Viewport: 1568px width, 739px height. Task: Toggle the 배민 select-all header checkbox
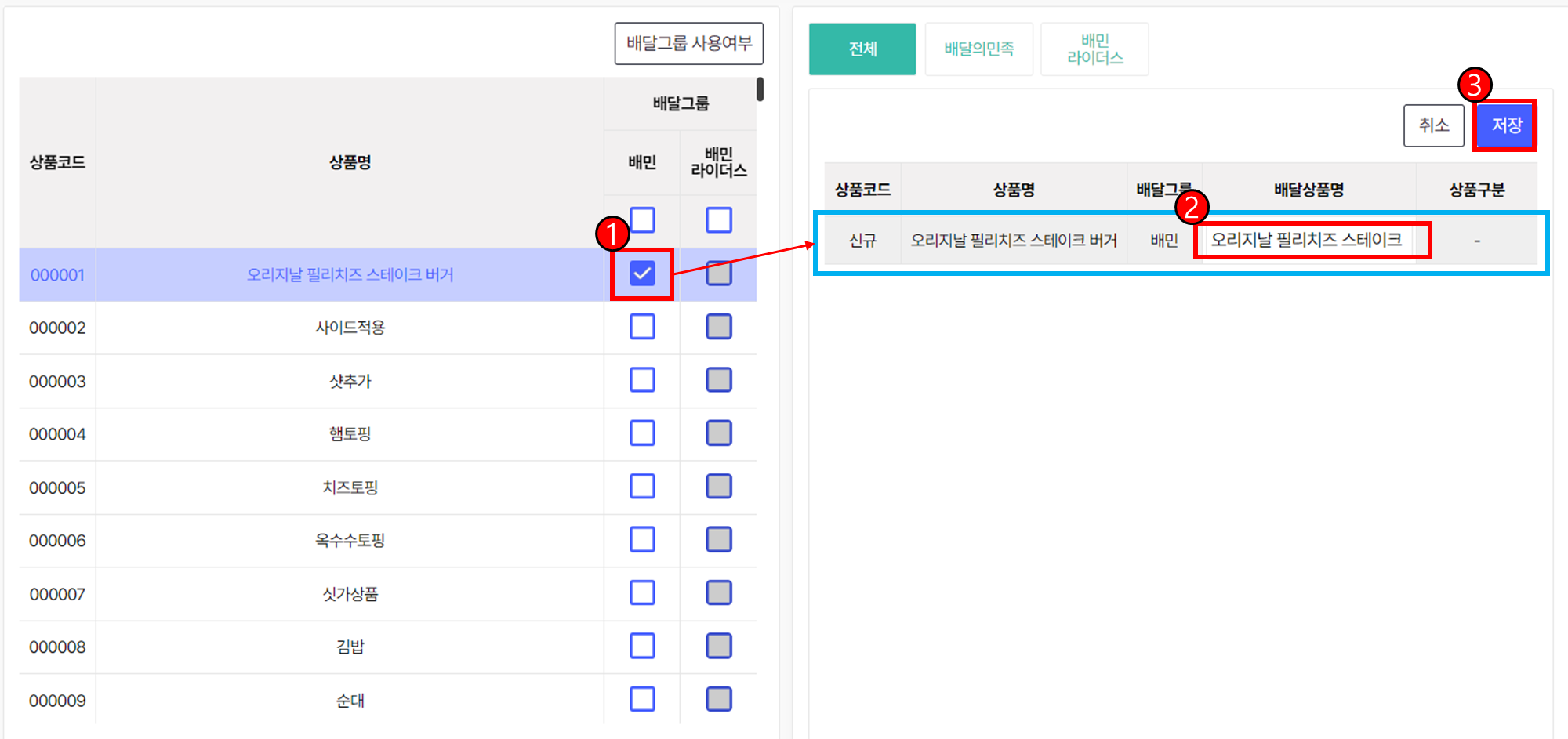tap(642, 220)
